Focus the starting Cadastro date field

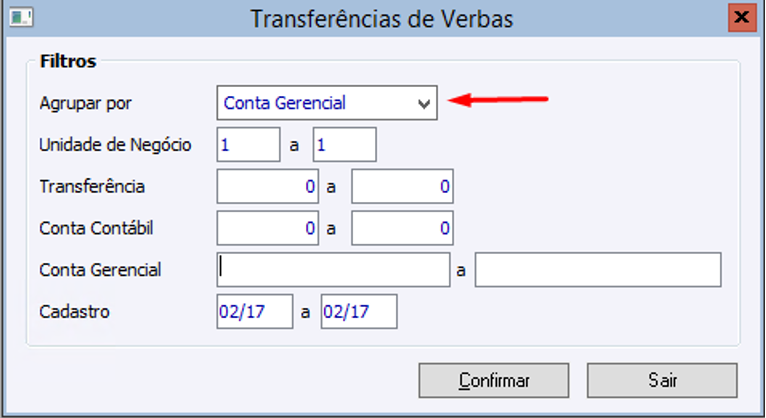[x=255, y=312]
